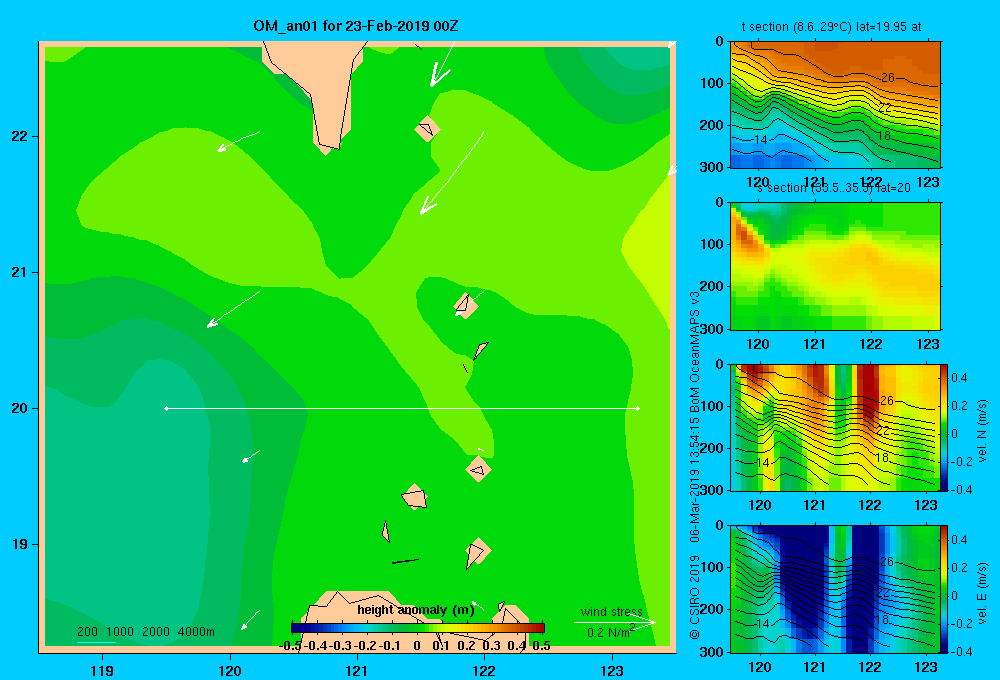This screenshot has height=680, width=1000.
Task: Click latitude label 20 on main map
Action: (20, 408)
